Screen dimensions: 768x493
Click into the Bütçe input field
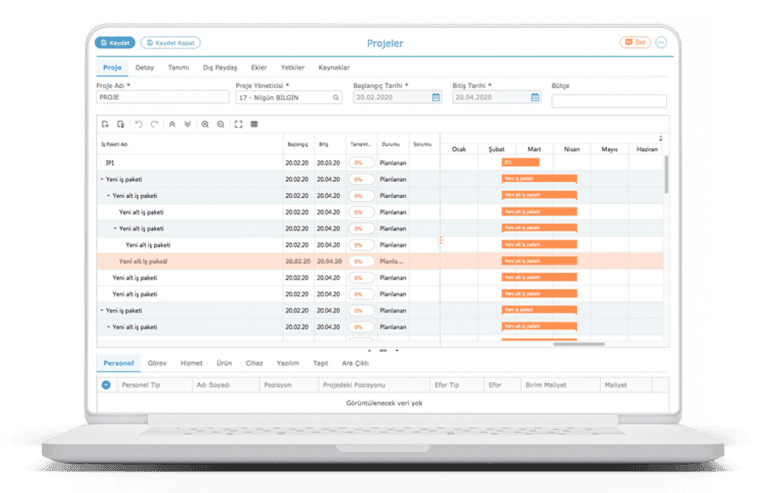[608, 101]
